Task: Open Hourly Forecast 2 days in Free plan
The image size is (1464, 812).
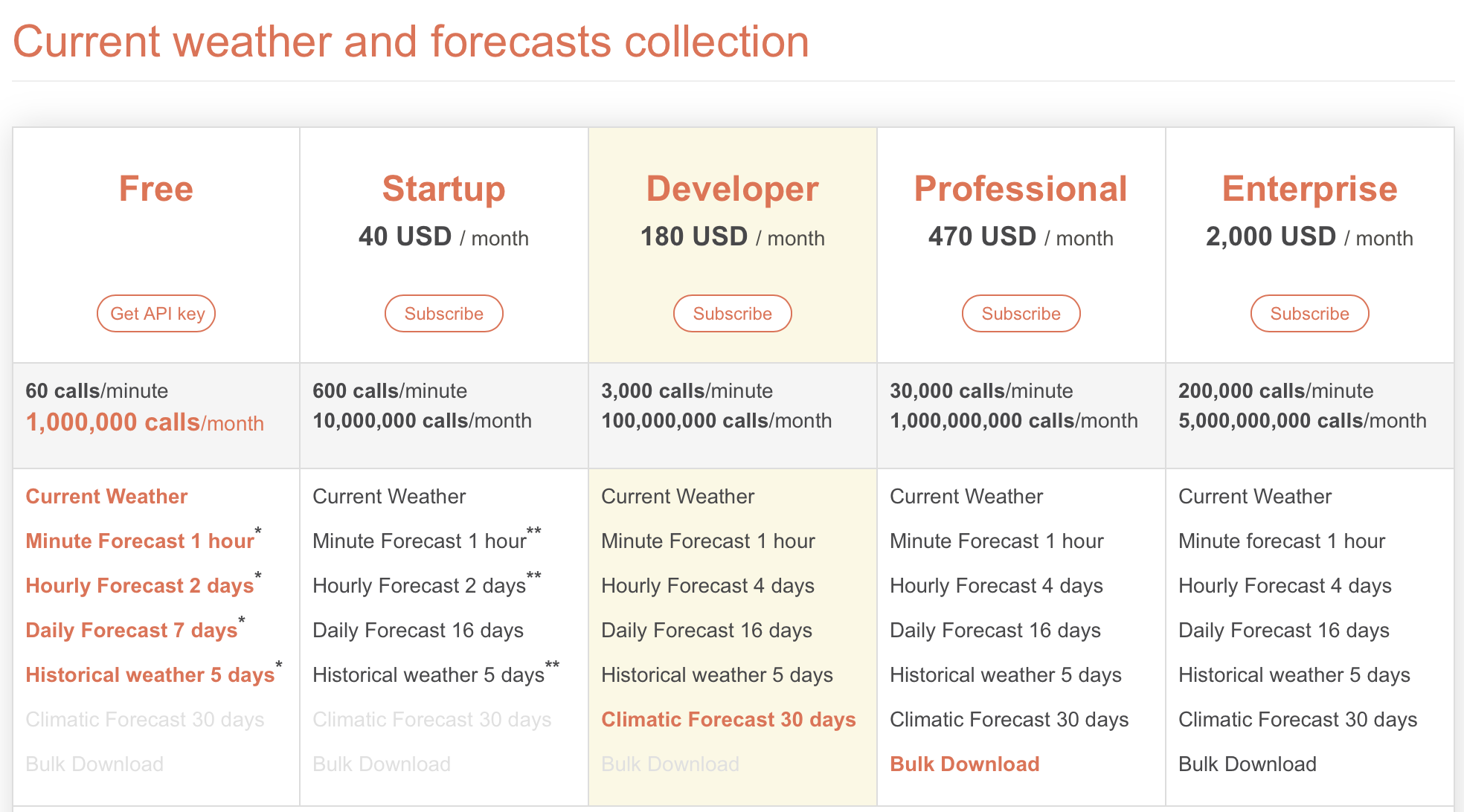Action: (x=140, y=586)
